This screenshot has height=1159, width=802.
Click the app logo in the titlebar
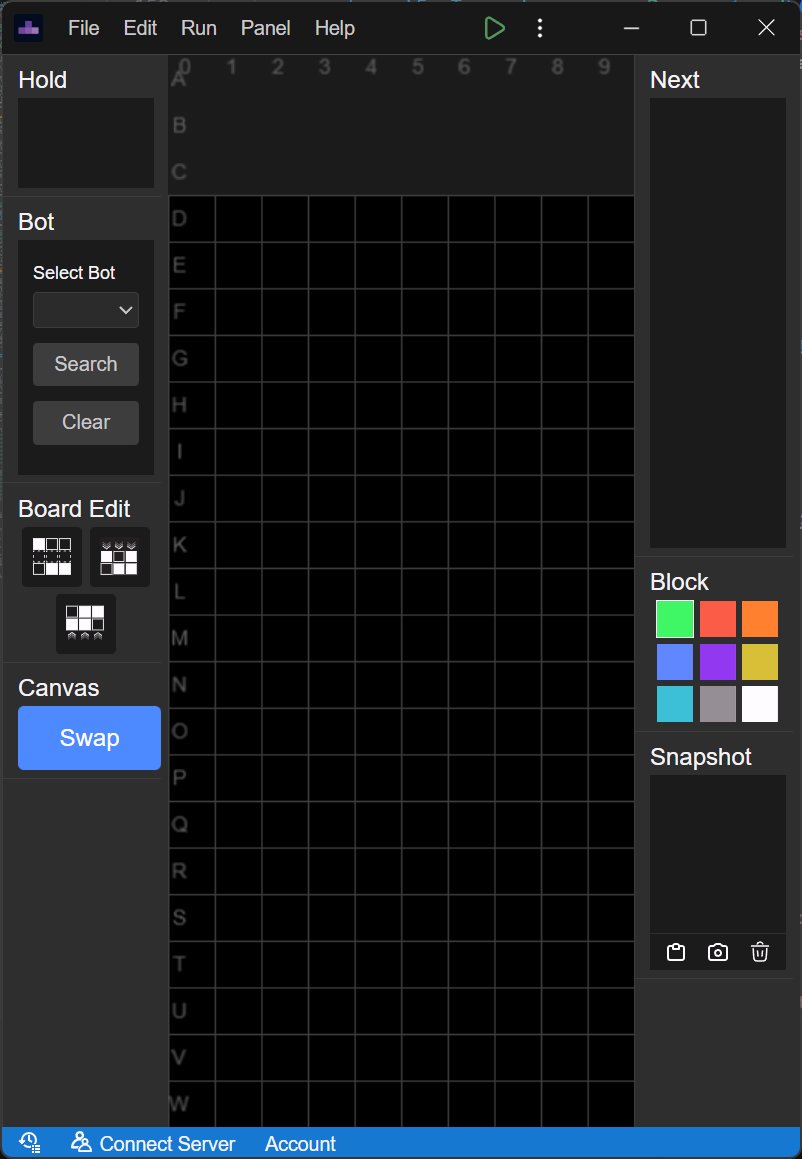point(28,27)
